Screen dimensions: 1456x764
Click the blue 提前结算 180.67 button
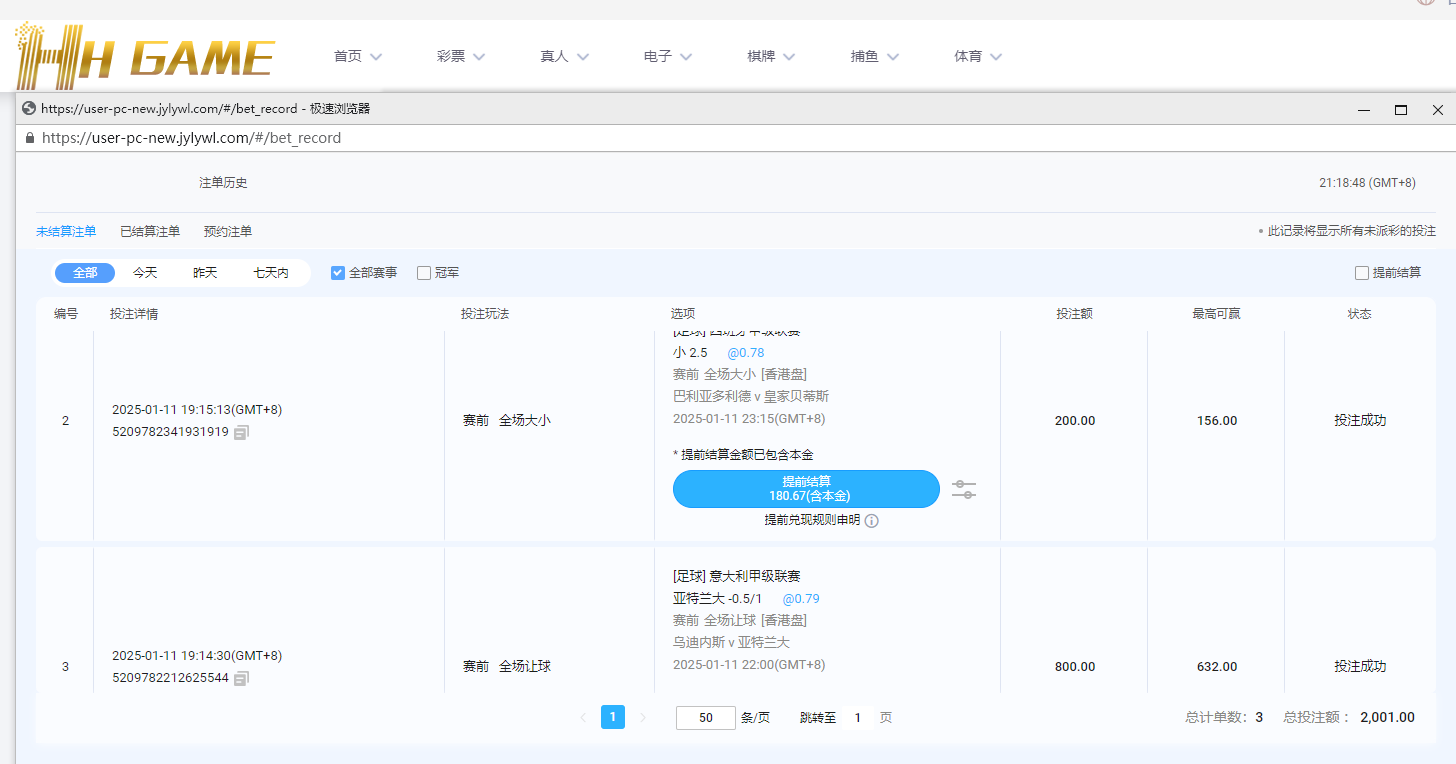[x=806, y=489]
